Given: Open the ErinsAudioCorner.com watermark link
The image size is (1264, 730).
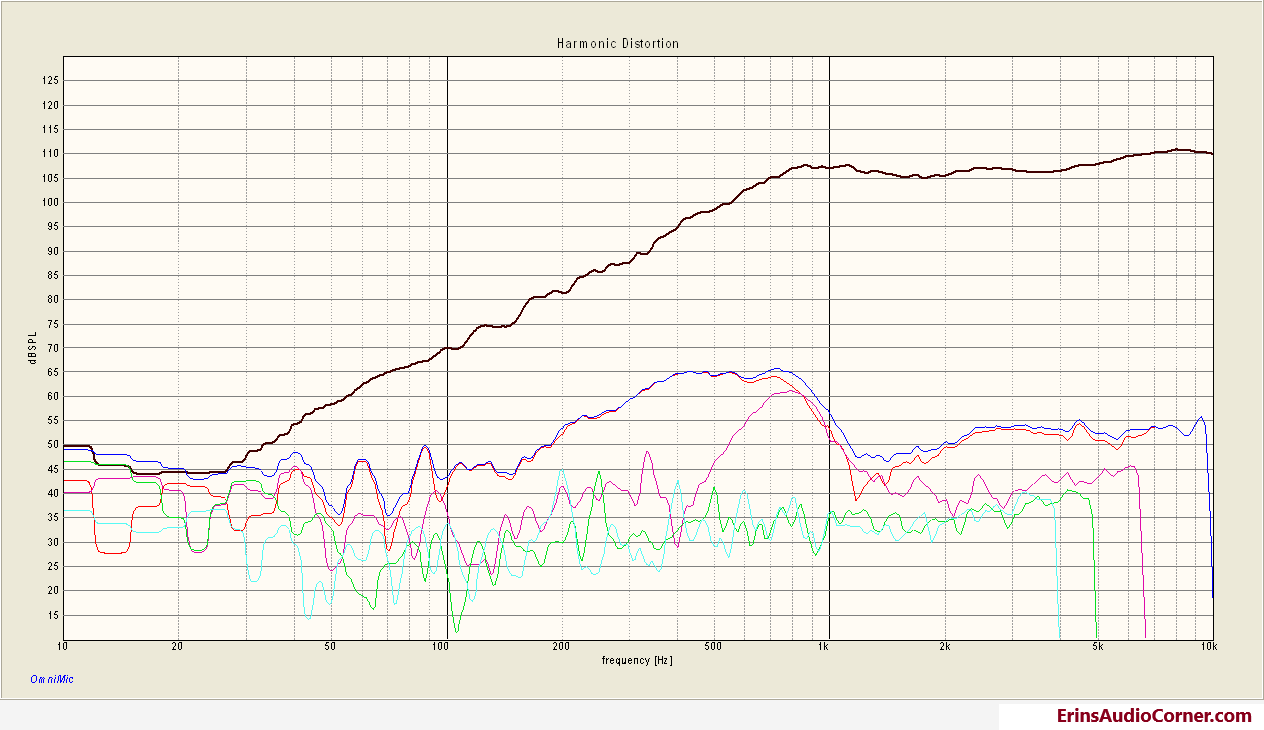Looking at the screenshot, I should [x=1154, y=715].
